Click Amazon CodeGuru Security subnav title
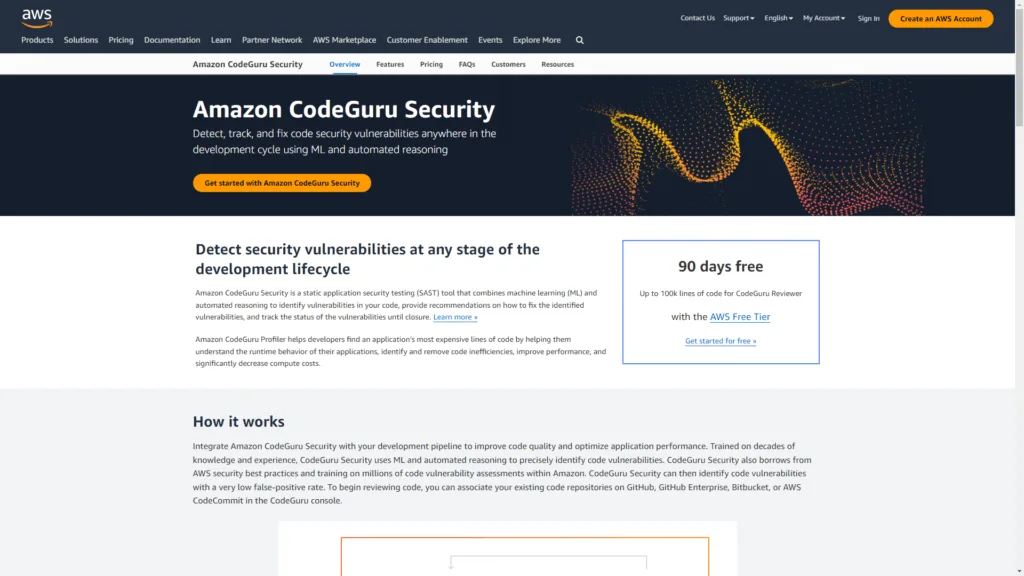1024x576 pixels. coord(248,64)
